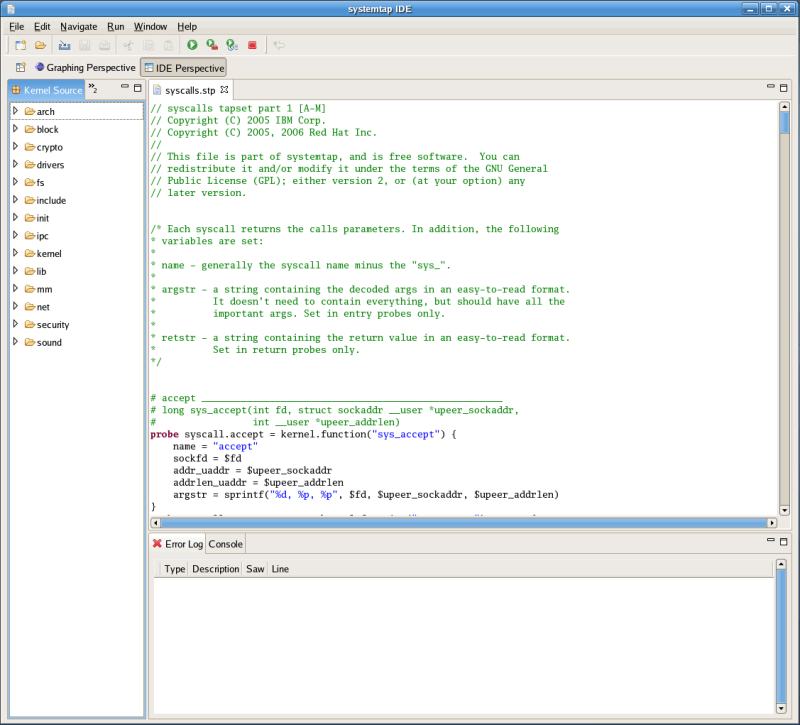Click the green Run Script button
This screenshot has width=800, height=725.
[x=192, y=45]
